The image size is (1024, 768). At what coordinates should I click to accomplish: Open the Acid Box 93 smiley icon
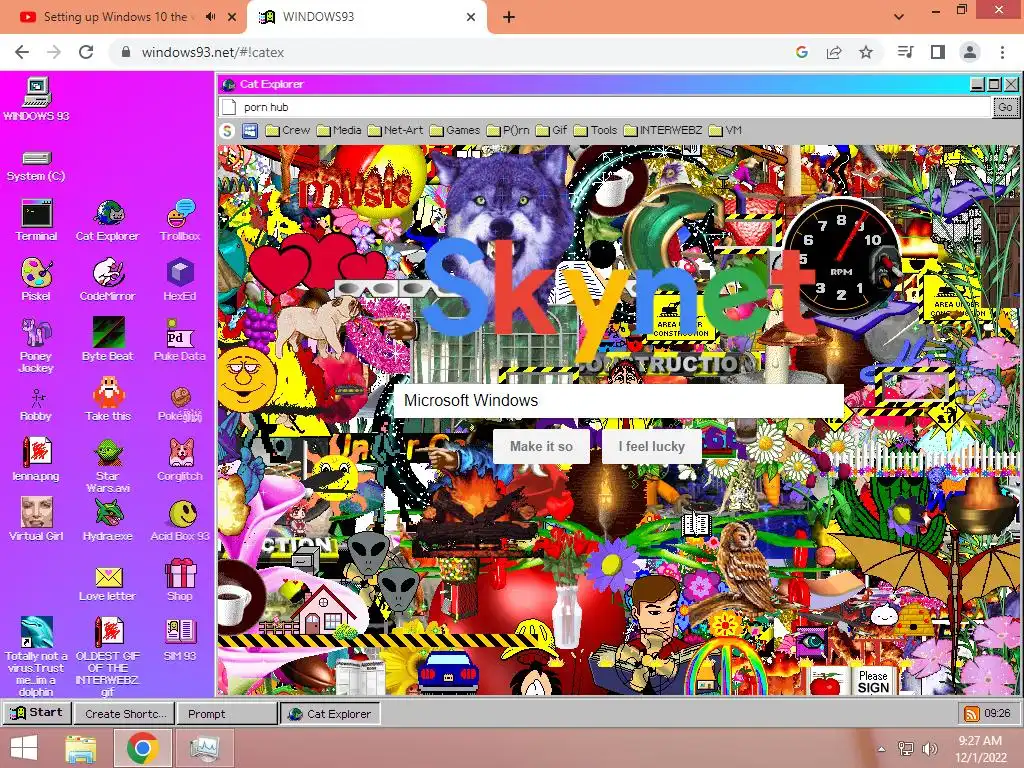click(180, 521)
